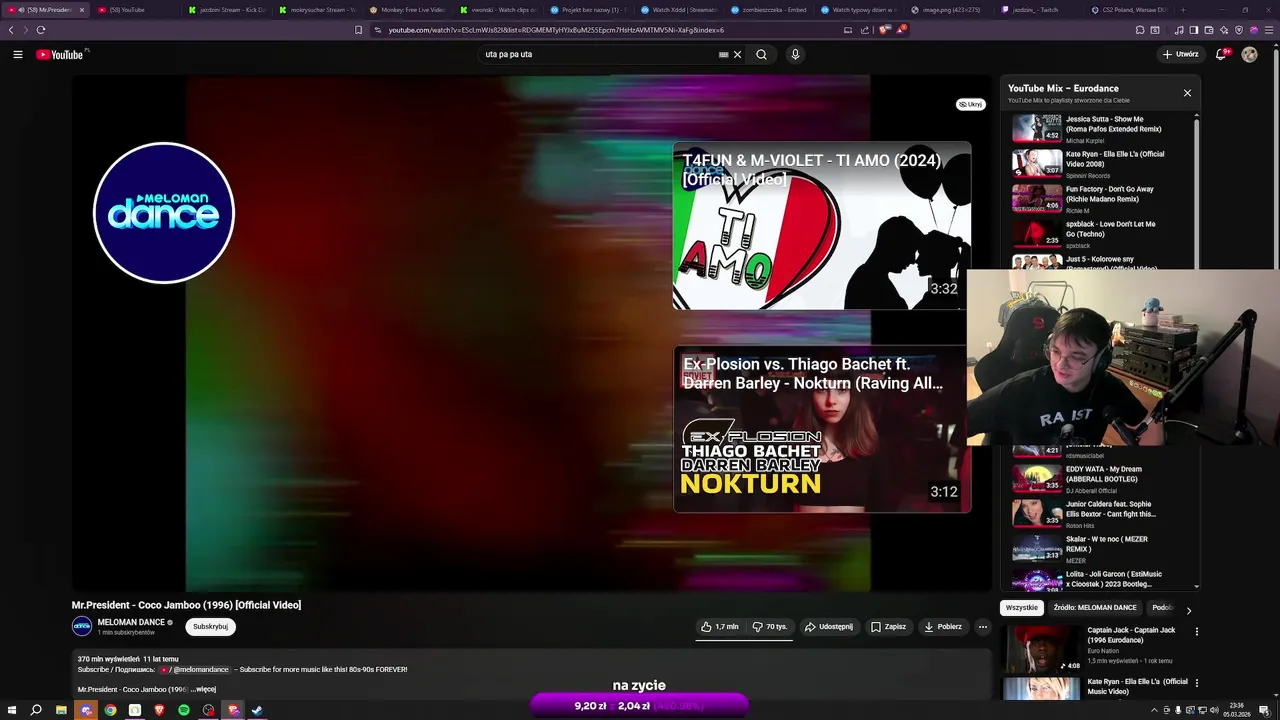This screenshot has width=1280, height=720.
Task: Like the video (1,7 mln)
Action: pos(719,626)
